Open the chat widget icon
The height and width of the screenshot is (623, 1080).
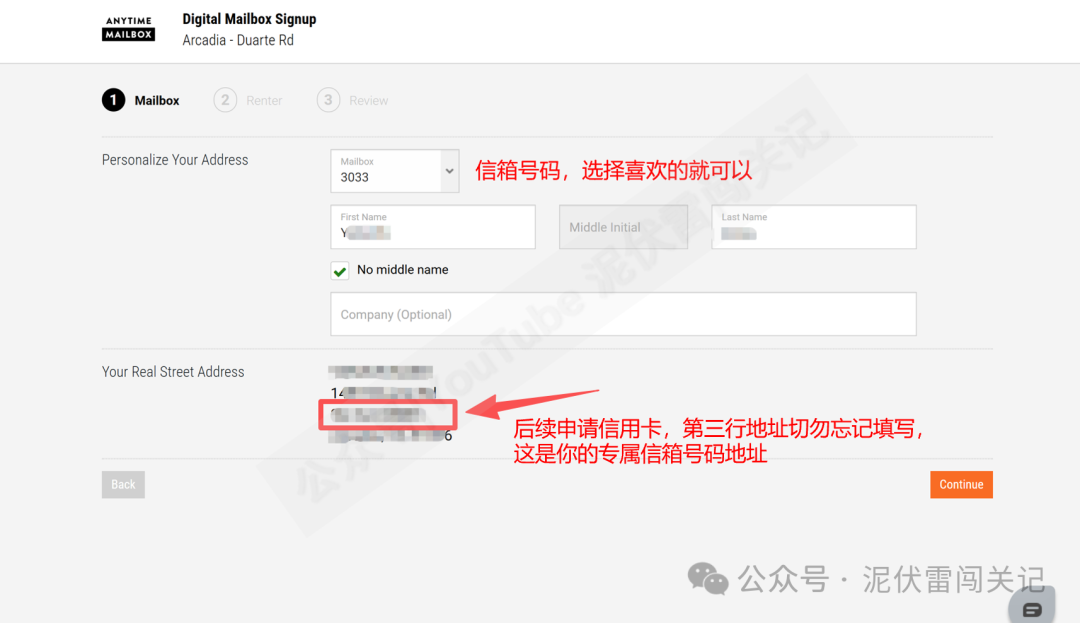pyautogui.click(x=1031, y=609)
